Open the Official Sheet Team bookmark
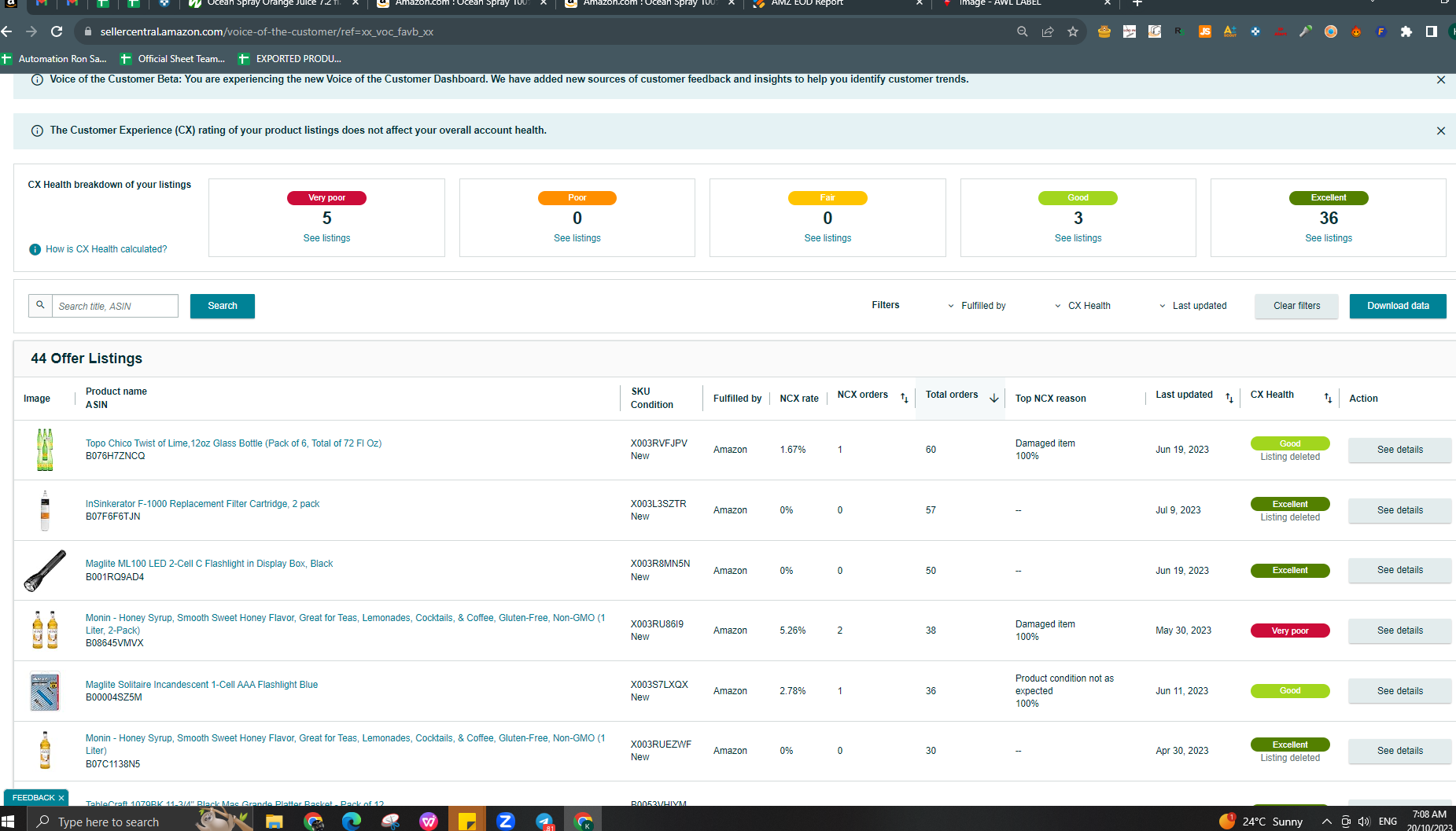This screenshot has width=1456, height=831. (173, 59)
